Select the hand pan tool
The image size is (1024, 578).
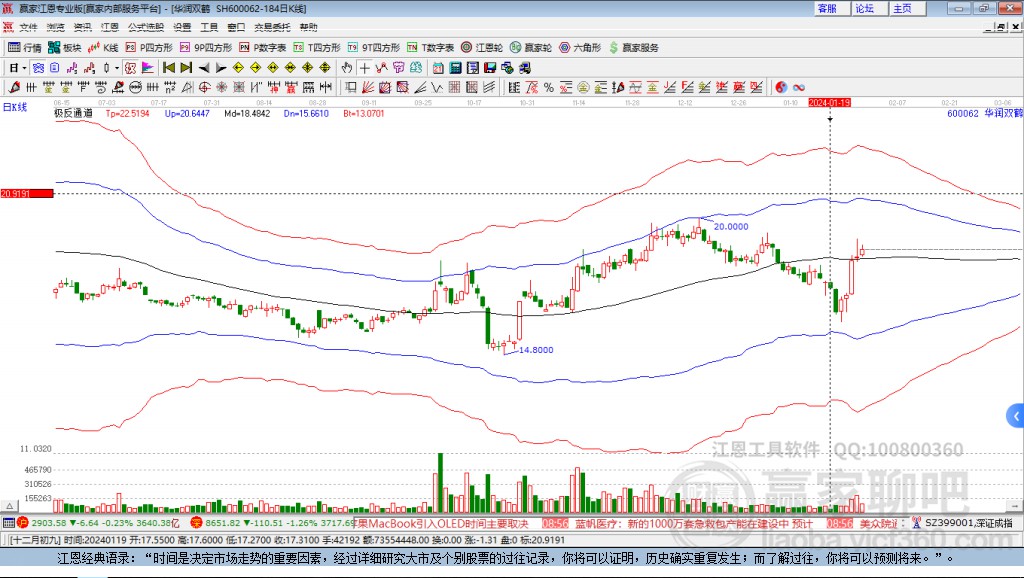(x=347, y=68)
